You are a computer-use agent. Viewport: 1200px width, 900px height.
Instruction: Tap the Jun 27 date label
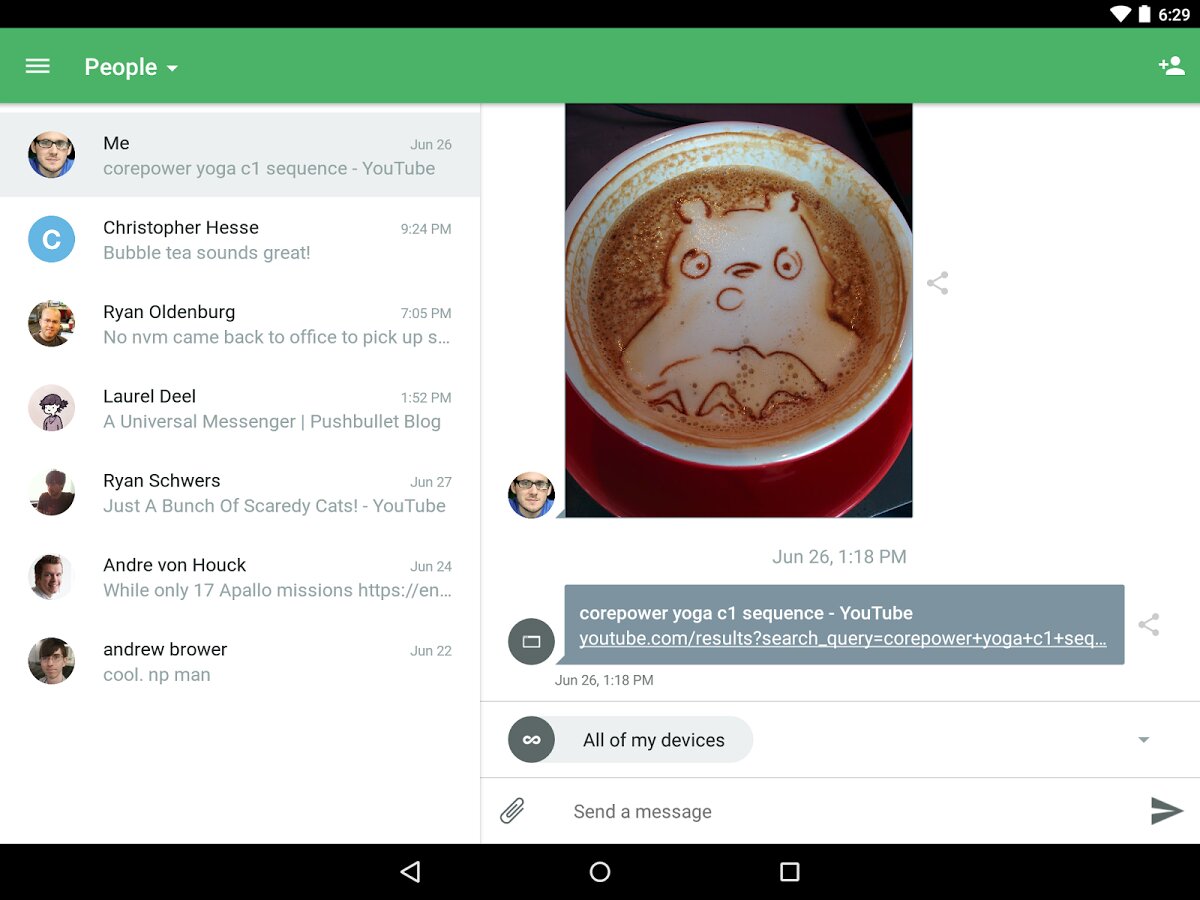431,482
